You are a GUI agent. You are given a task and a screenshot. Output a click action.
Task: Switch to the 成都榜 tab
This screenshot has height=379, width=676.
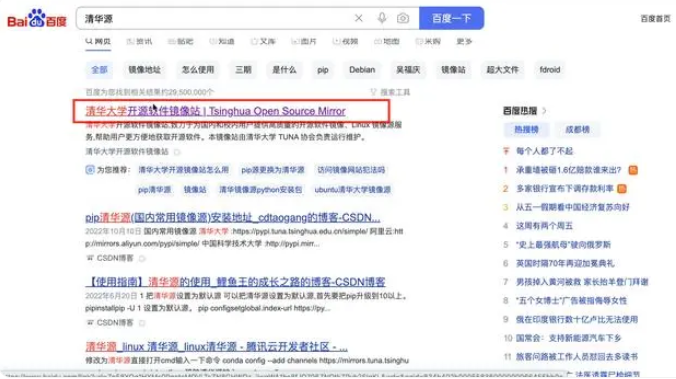click(577, 129)
